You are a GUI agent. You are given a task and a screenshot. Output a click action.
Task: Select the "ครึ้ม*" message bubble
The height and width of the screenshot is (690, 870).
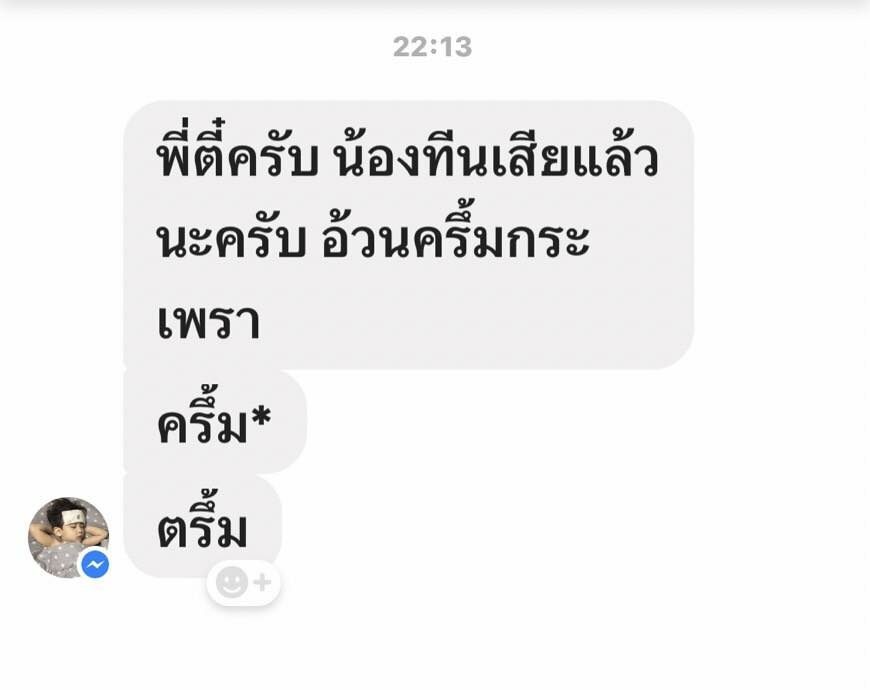coord(215,422)
